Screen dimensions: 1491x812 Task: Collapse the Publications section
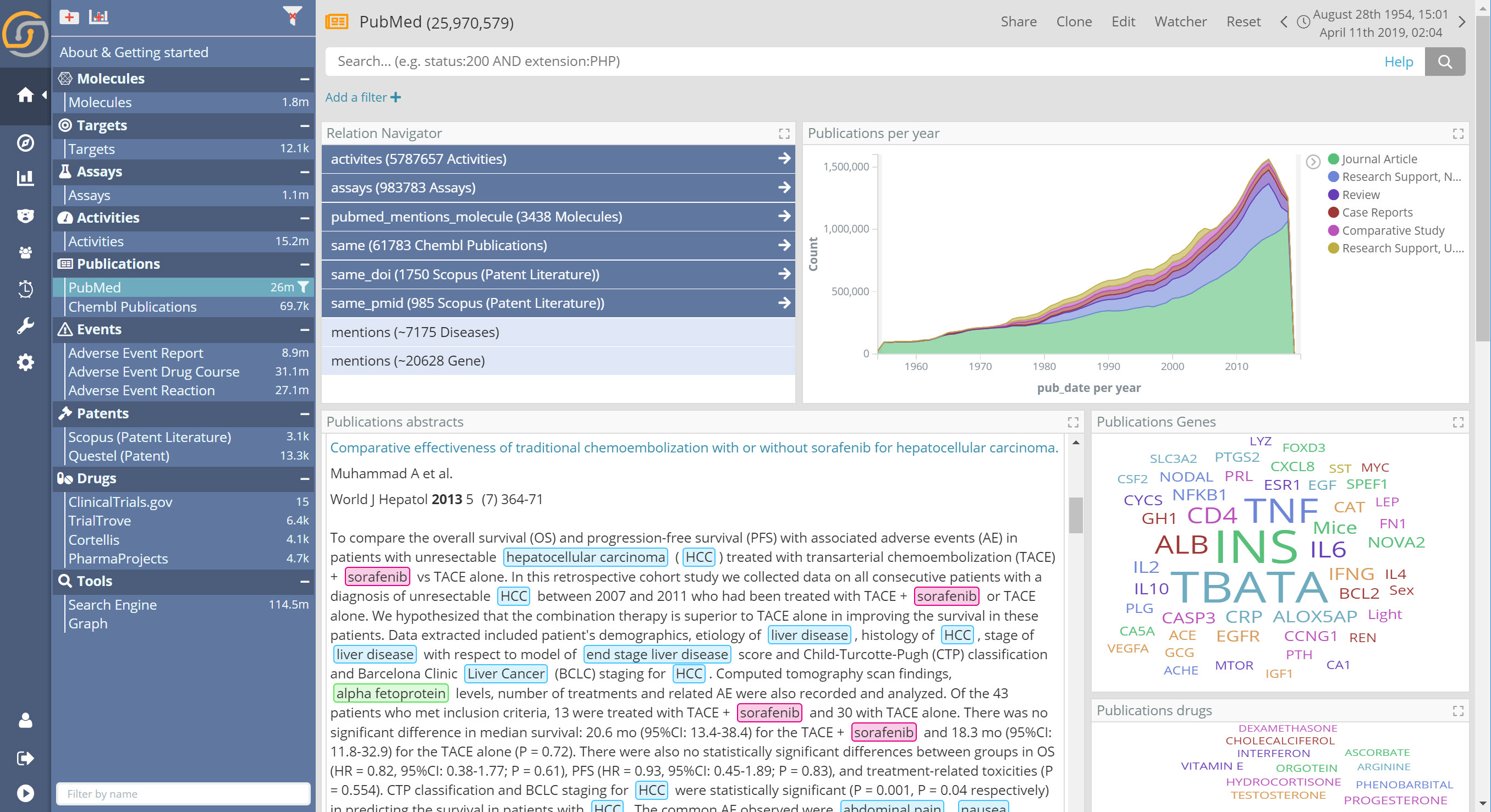pyautogui.click(x=305, y=264)
